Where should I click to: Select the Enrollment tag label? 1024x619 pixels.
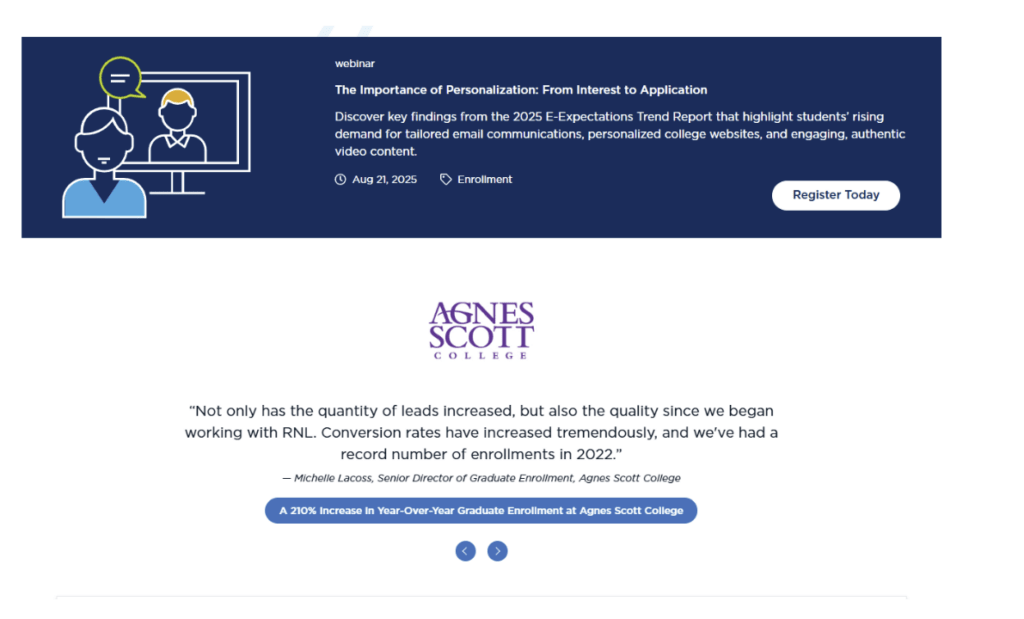(485, 180)
